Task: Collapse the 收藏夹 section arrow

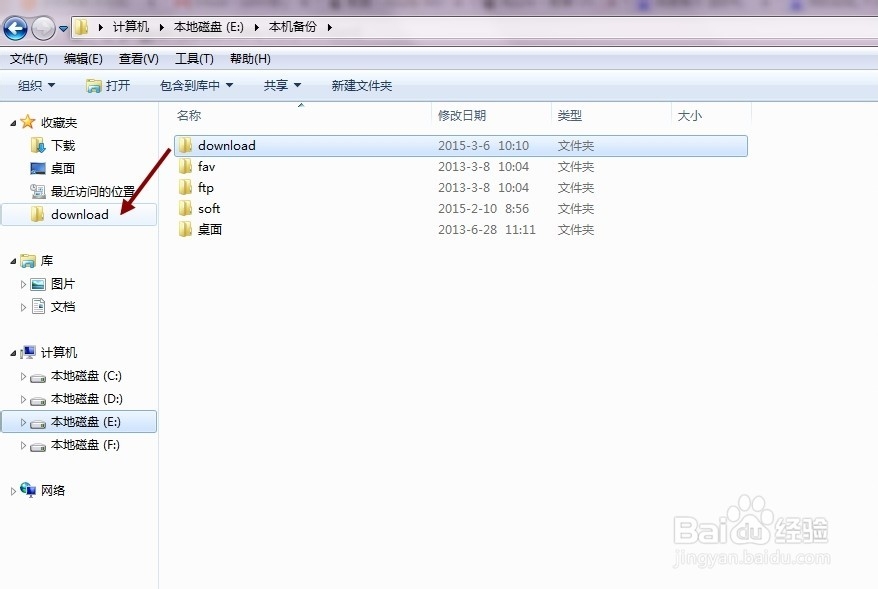Action: coord(13,123)
